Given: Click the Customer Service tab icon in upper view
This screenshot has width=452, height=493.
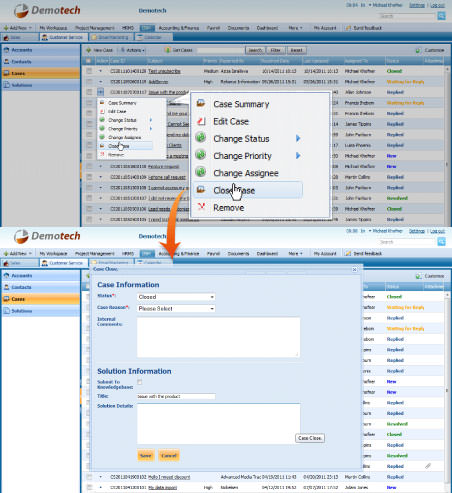Looking at the screenshot, I should pyautogui.click(x=44, y=37).
